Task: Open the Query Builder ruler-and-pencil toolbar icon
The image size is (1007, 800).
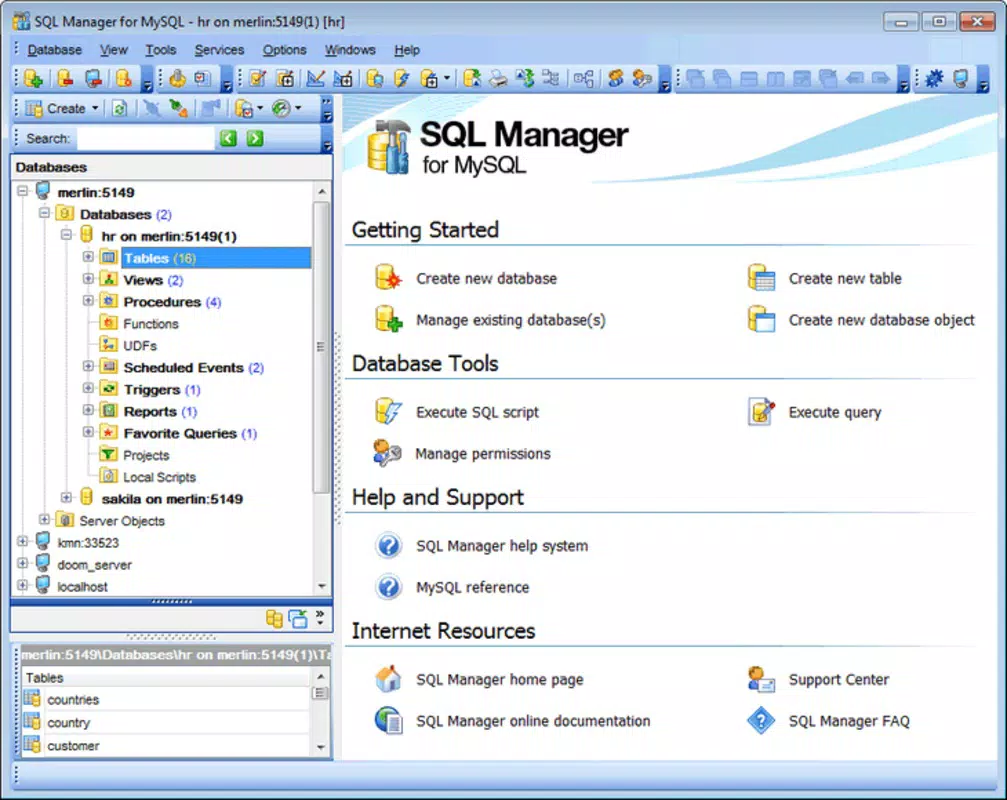Action: pyautogui.click(x=315, y=78)
